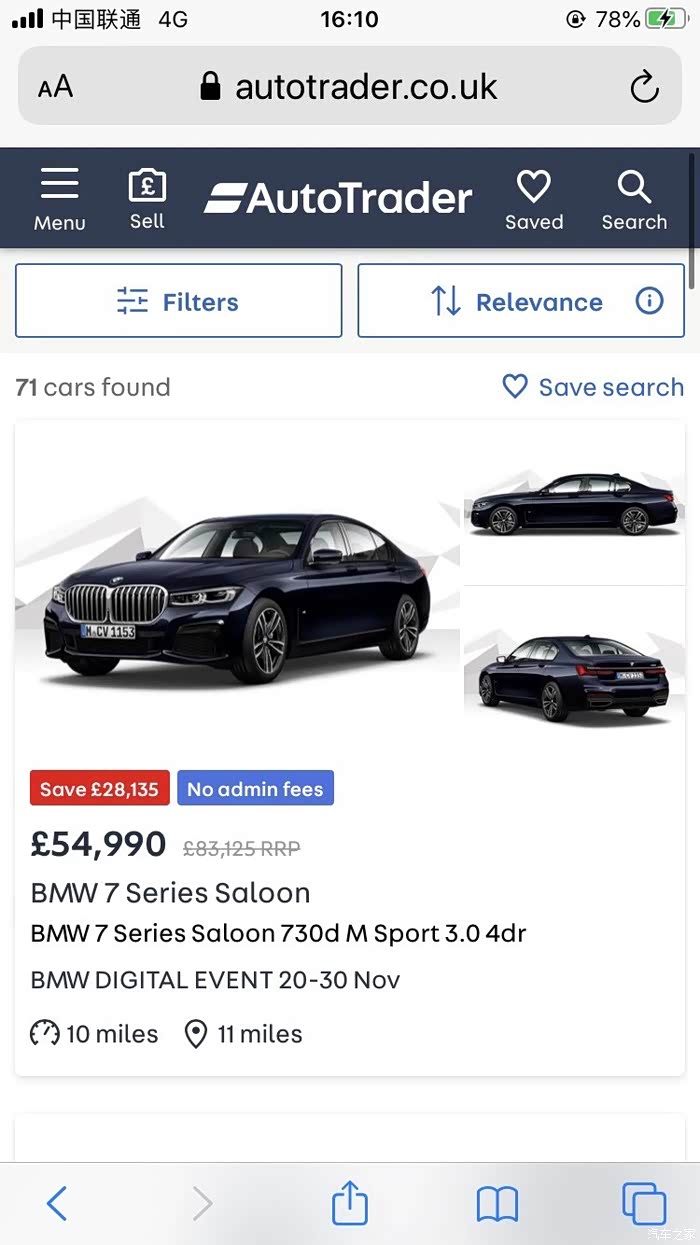Tap the autotrader.co.uk address bar
The width and height of the screenshot is (700, 1245).
click(365, 87)
